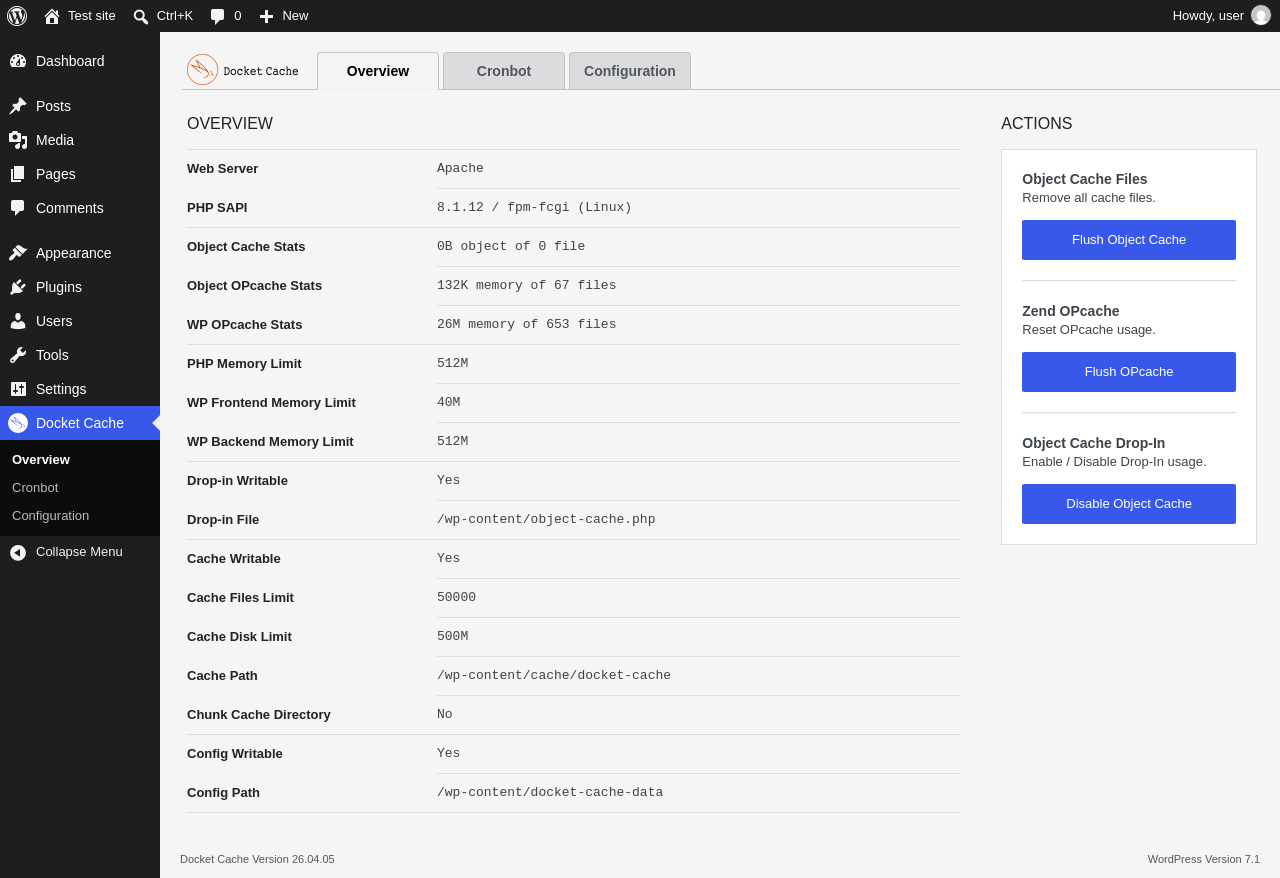
Task: Open search via magnifier icon
Action: point(141,16)
